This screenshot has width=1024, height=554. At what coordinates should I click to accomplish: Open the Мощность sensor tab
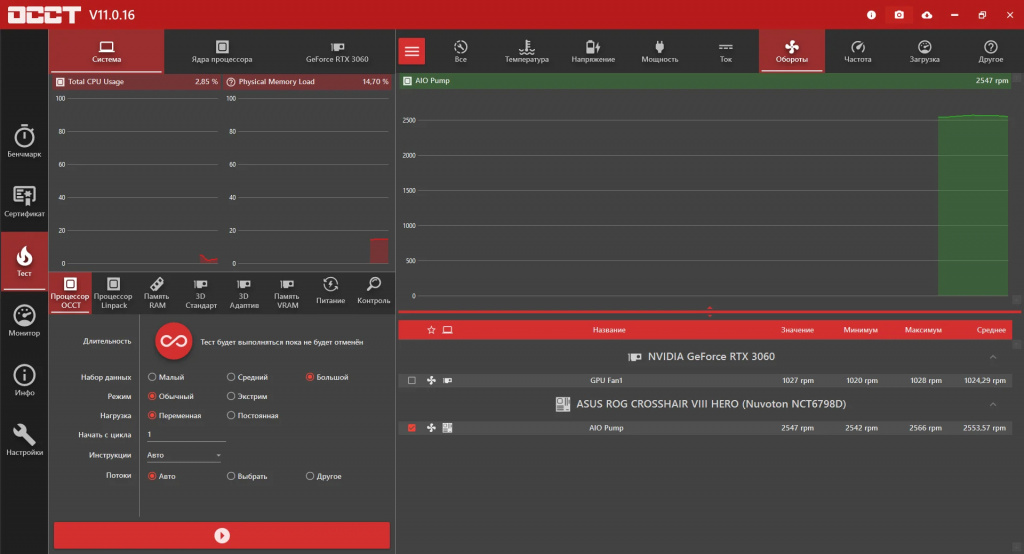[x=660, y=52]
